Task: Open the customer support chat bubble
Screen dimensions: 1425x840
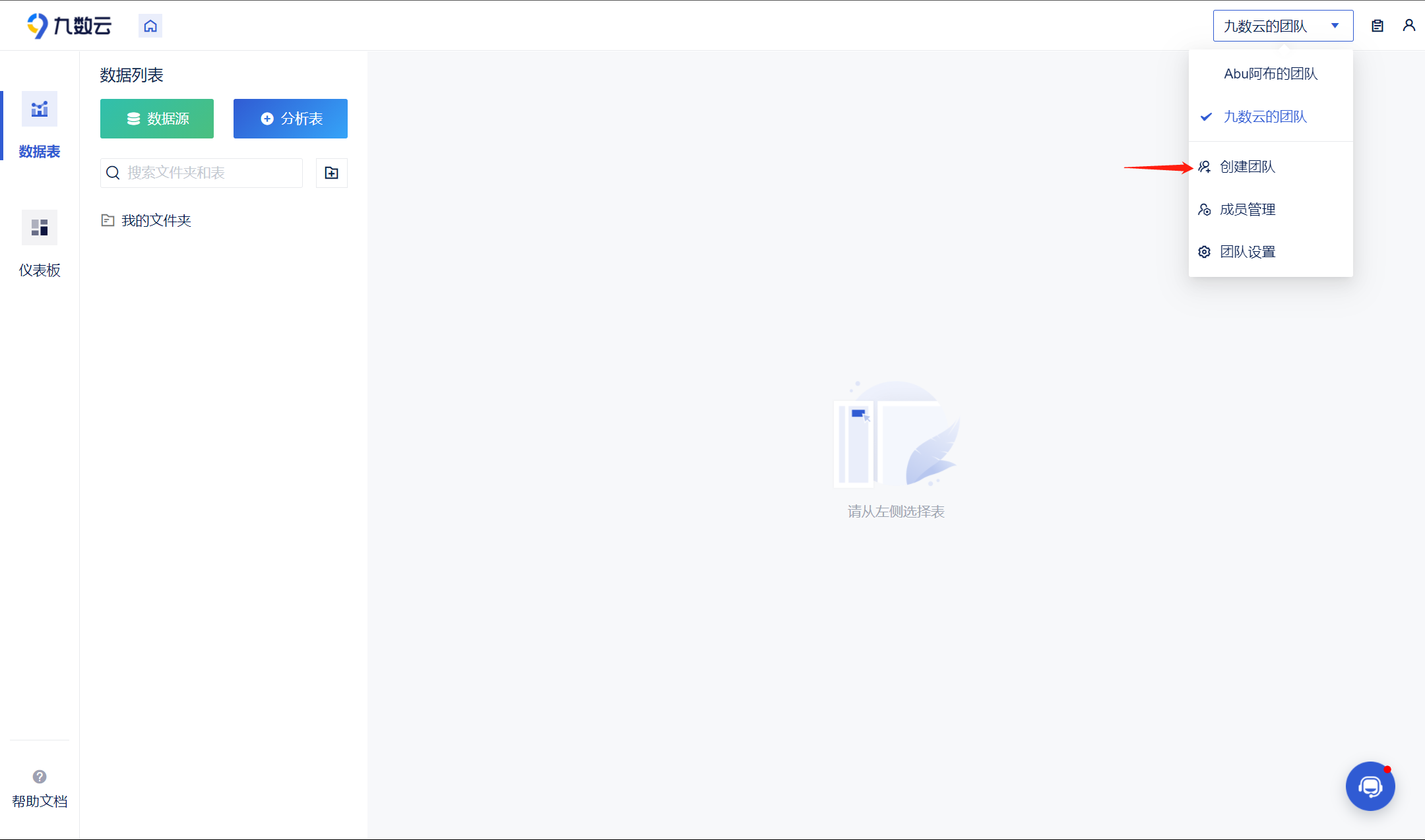Action: point(1370,786)
